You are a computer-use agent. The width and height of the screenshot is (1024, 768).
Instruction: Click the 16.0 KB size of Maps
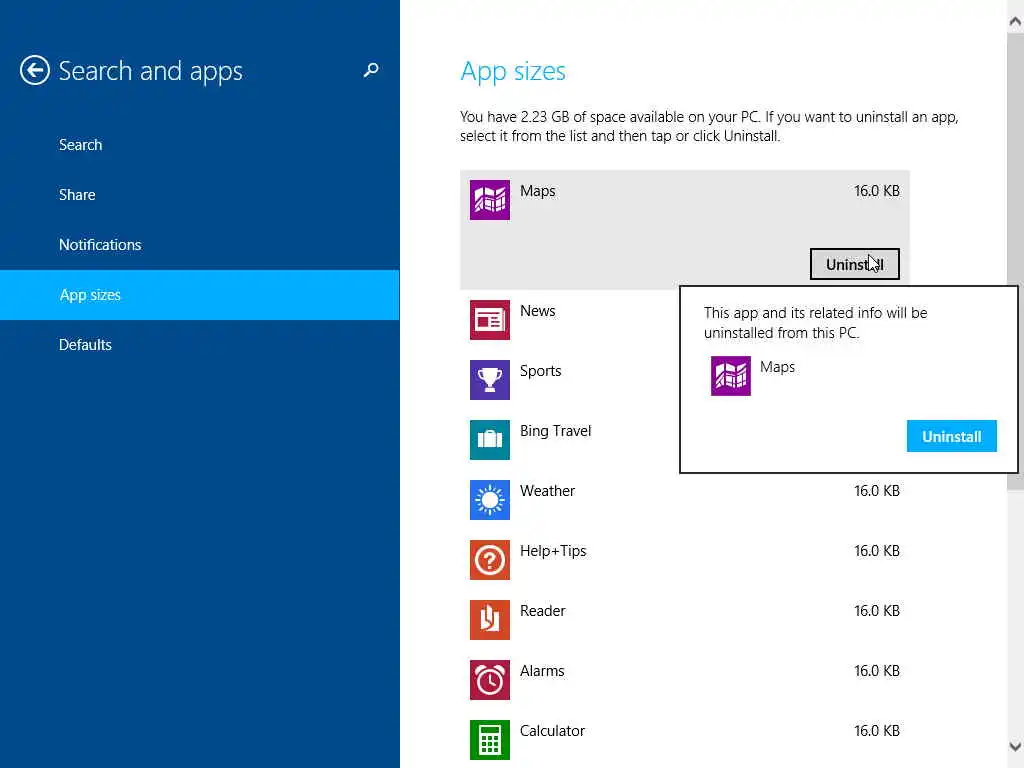[877, 191]
